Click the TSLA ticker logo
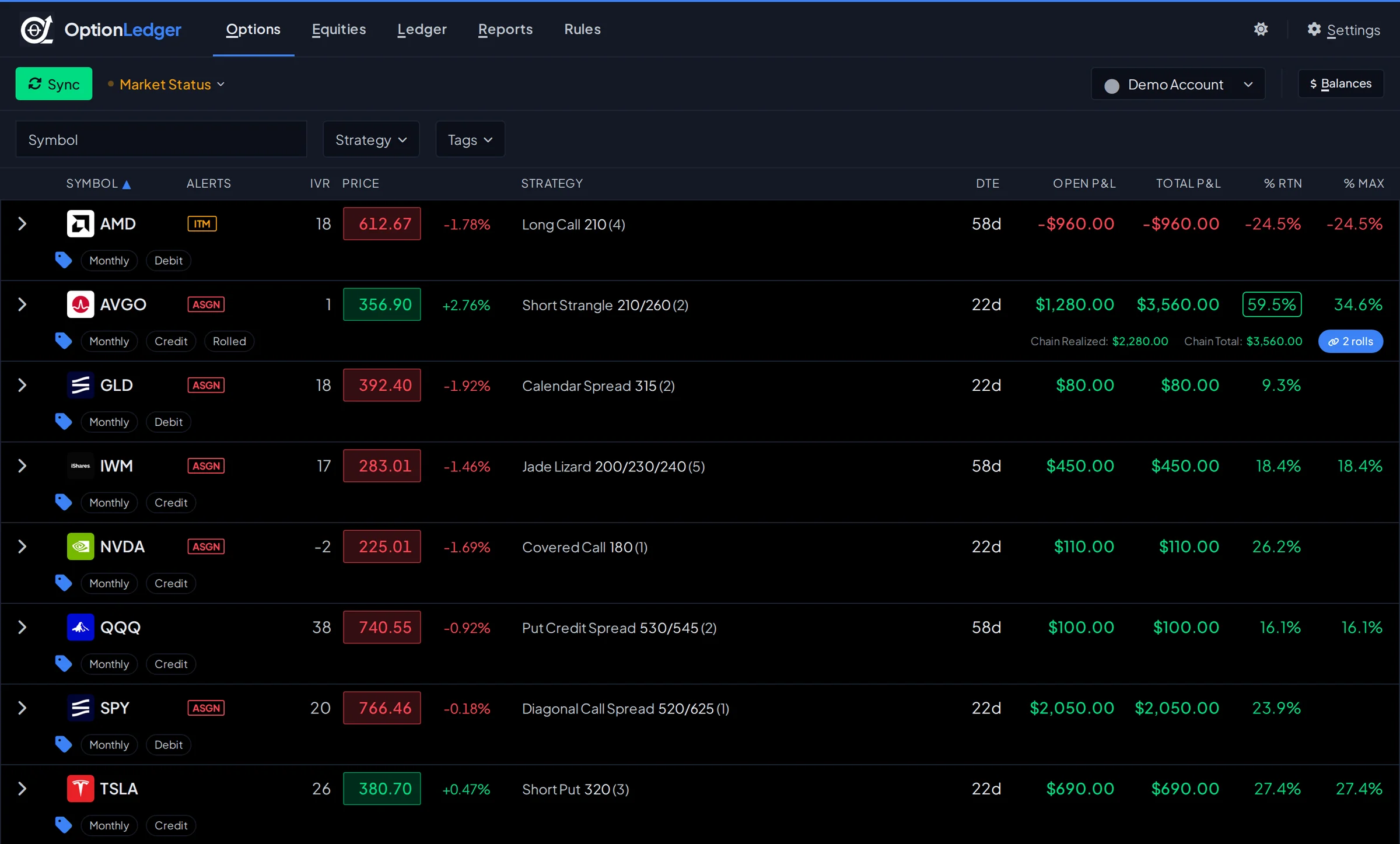Viewport: 1400px width, 844px height. 80,789
